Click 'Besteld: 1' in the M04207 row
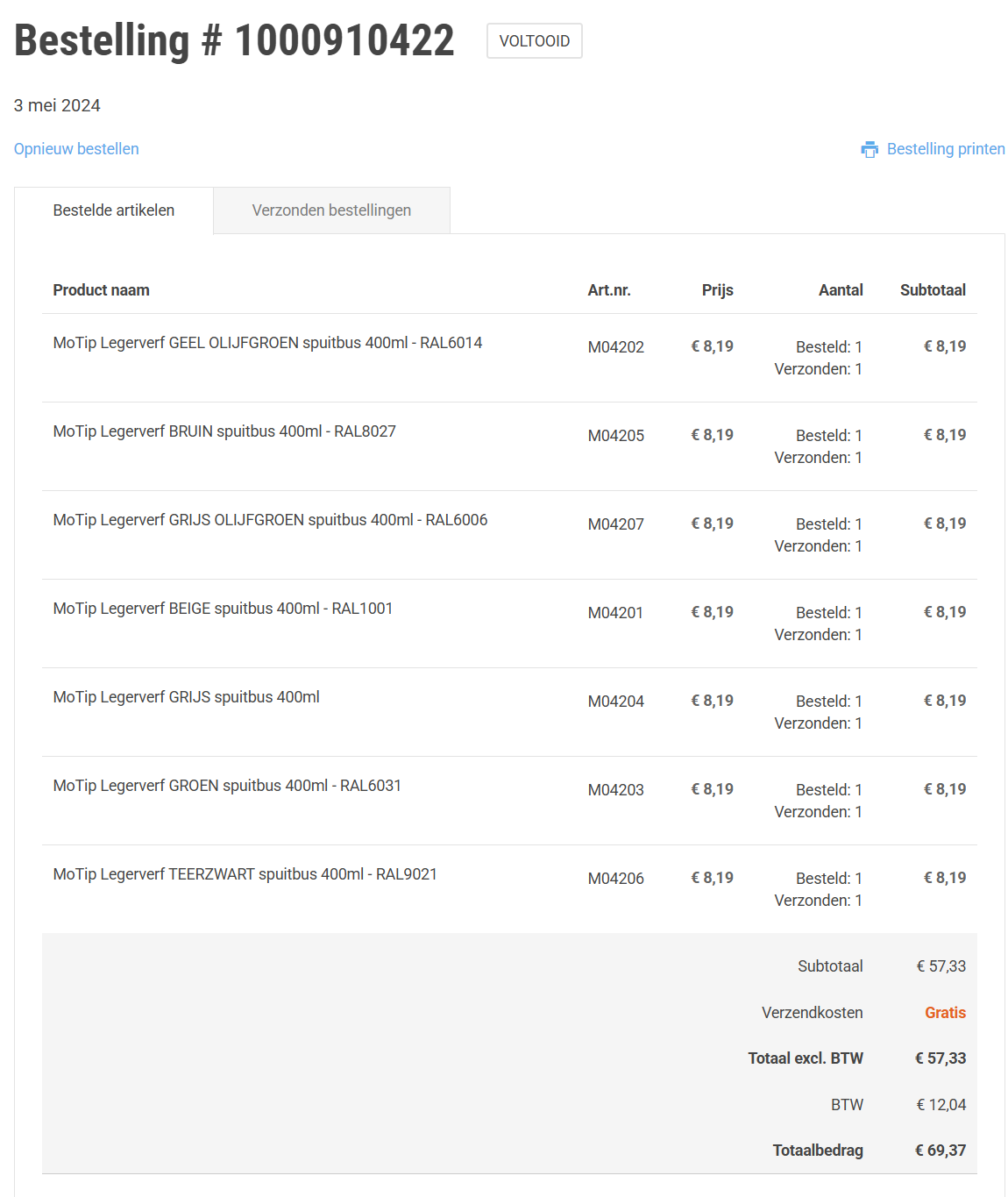1008x1197 pixels. pos(829,524)
